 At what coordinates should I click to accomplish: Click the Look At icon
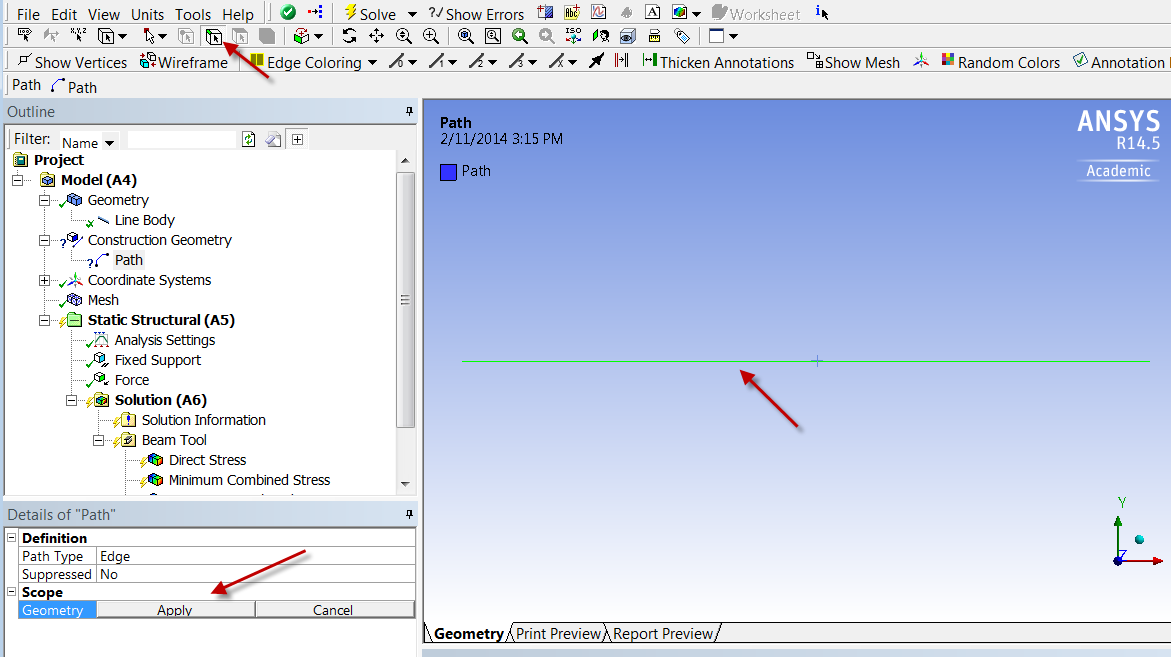[x=600, y=36]
